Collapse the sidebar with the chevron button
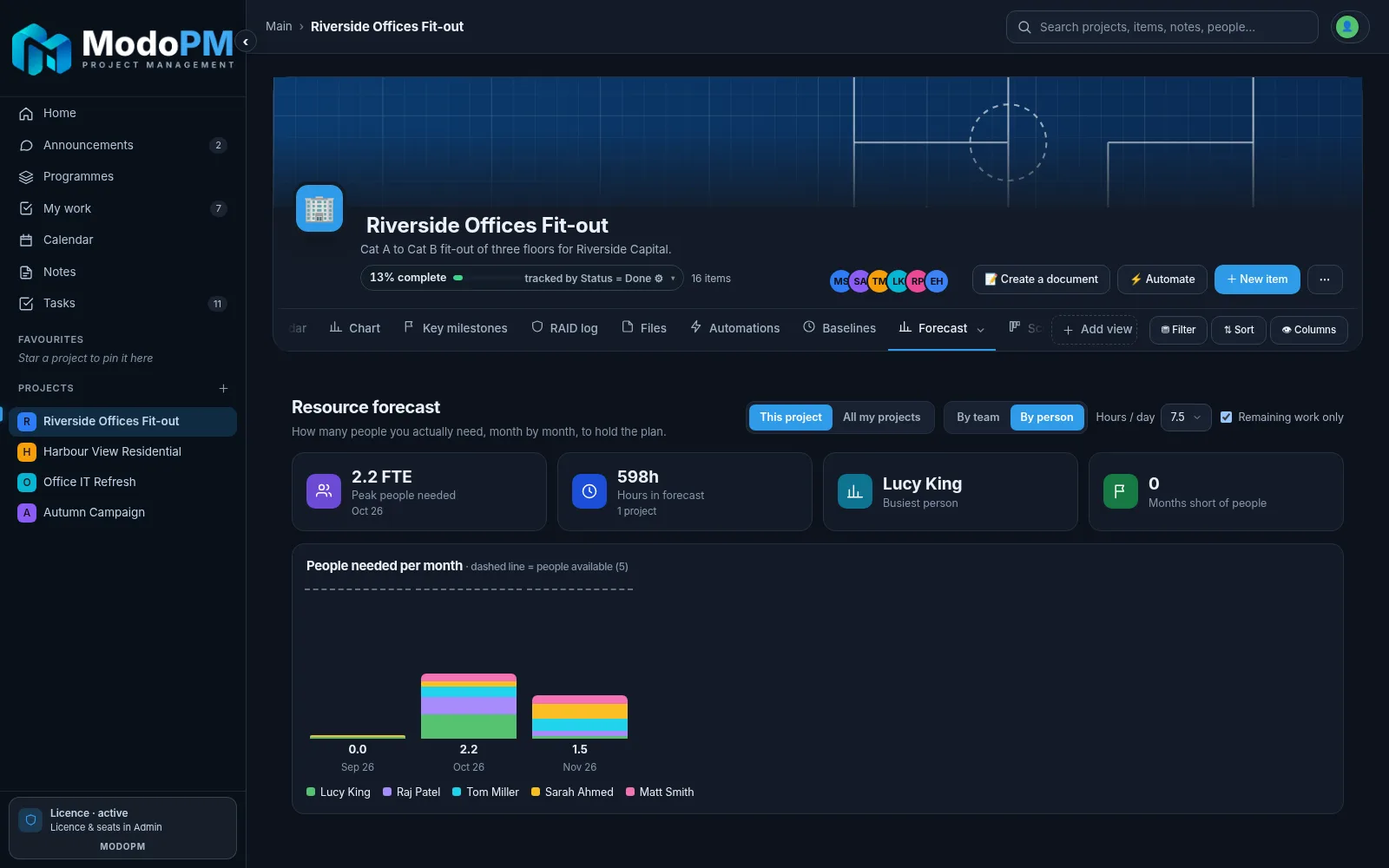 pos(246,42)
